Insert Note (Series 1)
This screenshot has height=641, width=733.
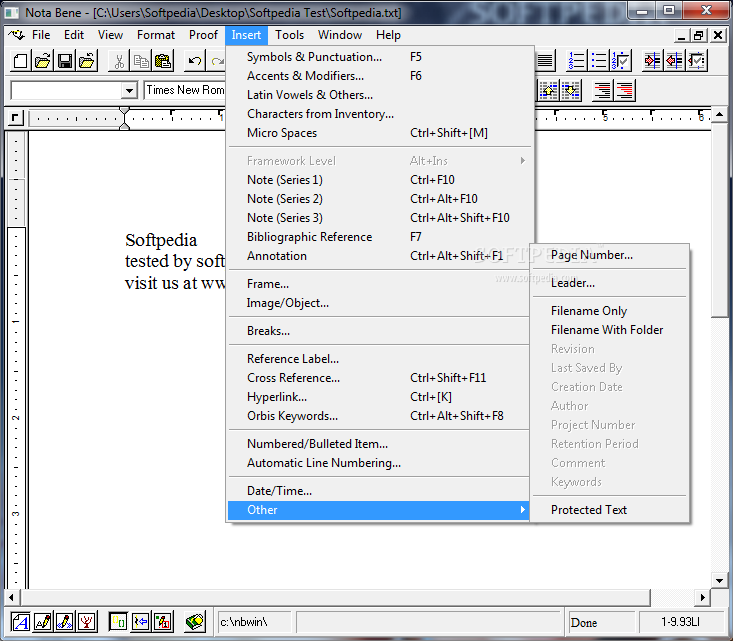tap(379, 180)
